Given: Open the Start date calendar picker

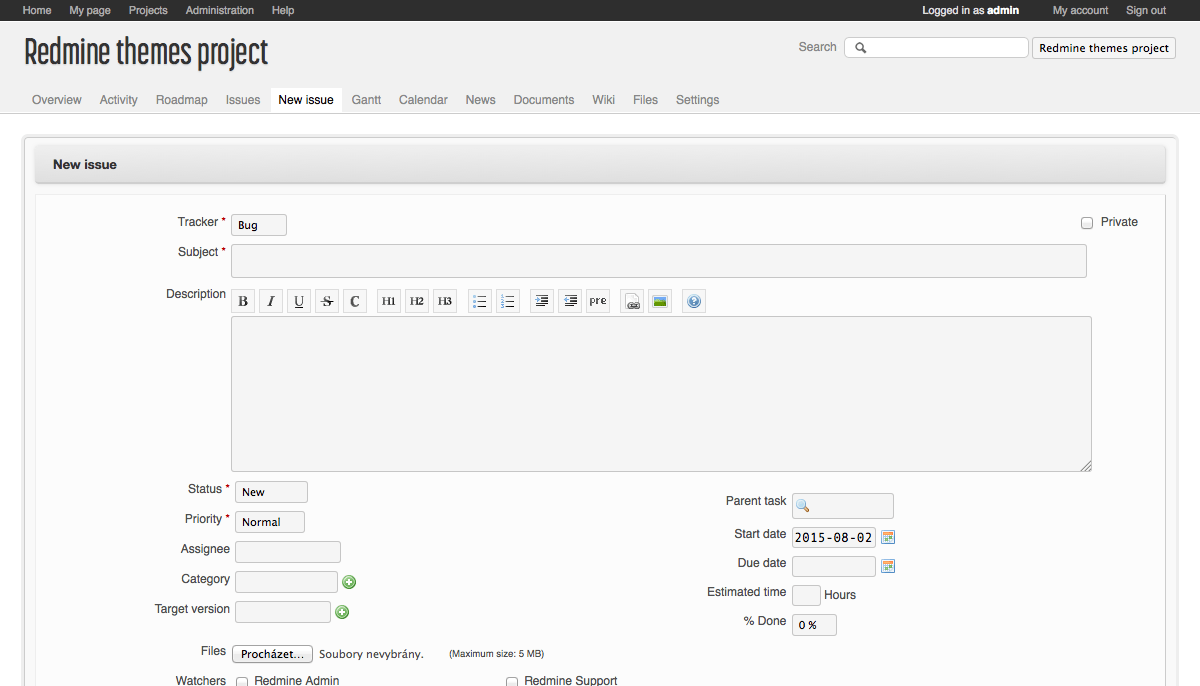Looking at the screenshot, I should (888, 537).
